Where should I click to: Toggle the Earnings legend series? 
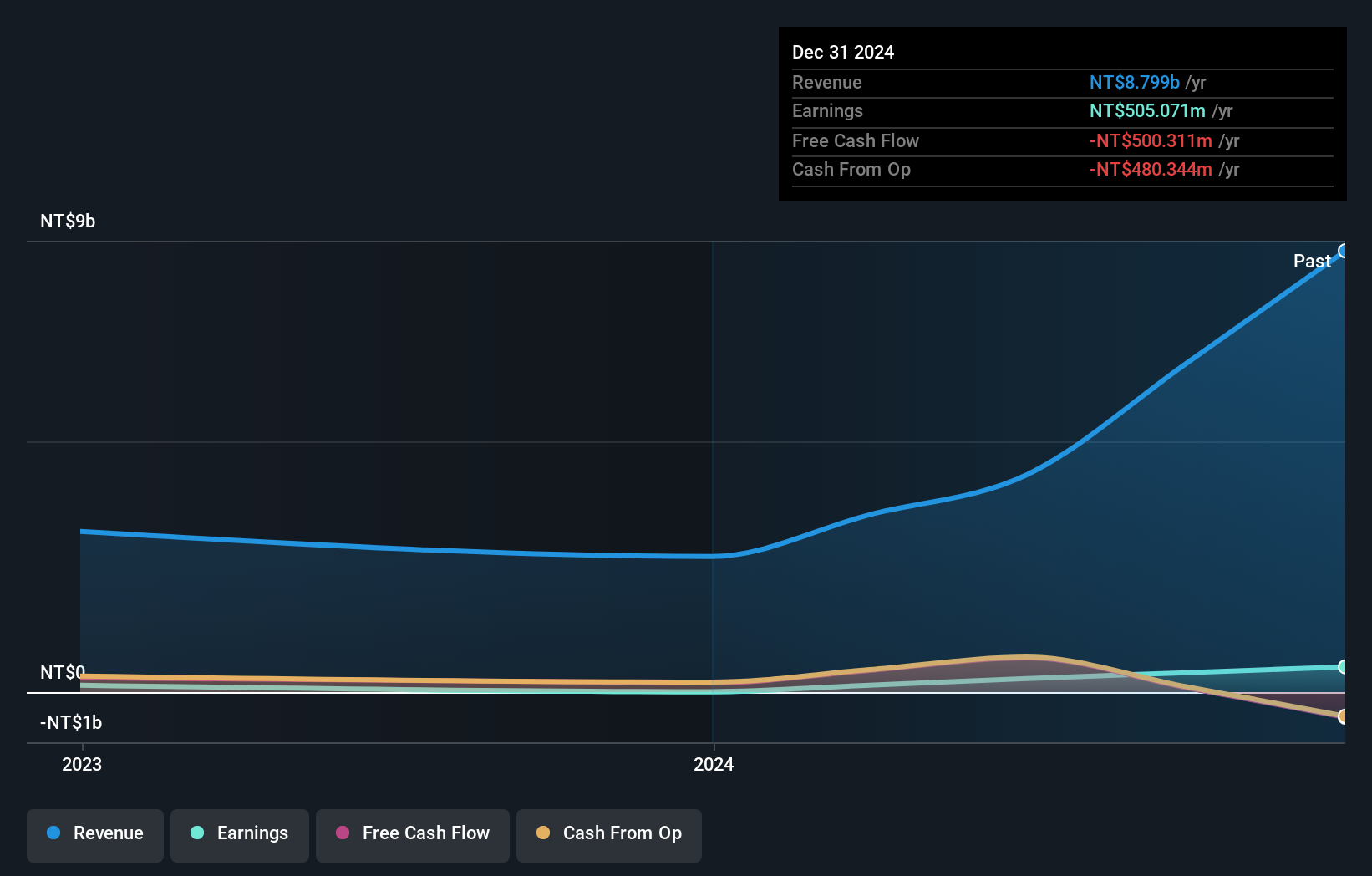240,835
